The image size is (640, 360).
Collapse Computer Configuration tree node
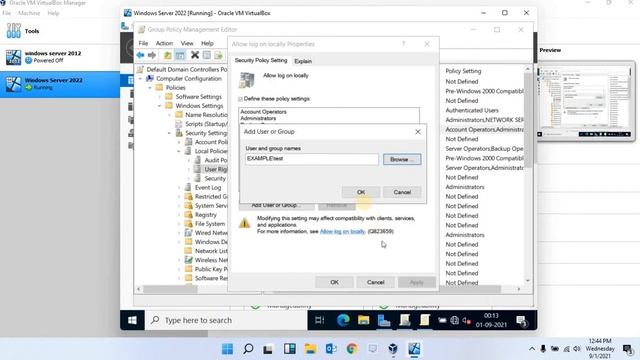[x=141, y=78]
